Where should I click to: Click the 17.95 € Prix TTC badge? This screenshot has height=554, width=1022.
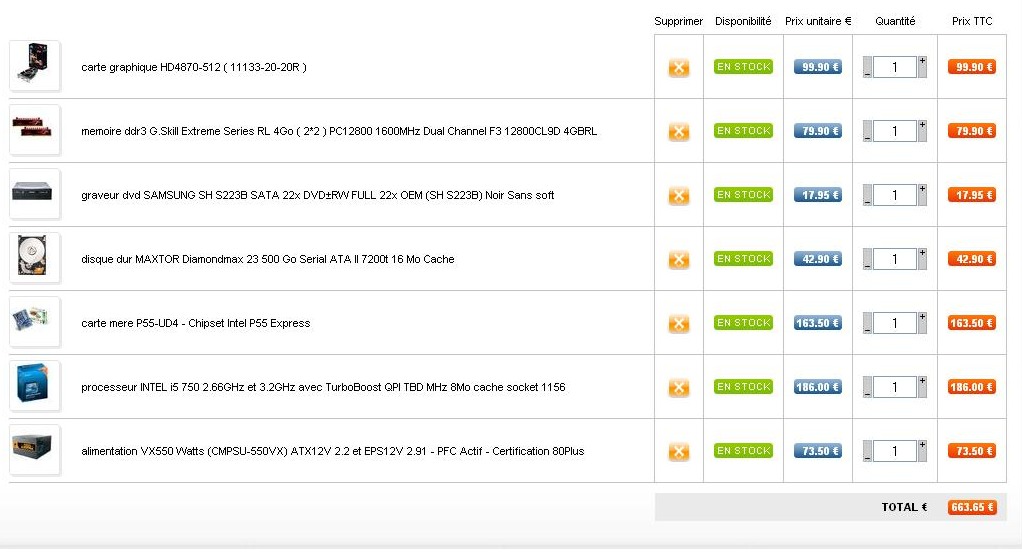pyautogui.click(x=972, y=195)
